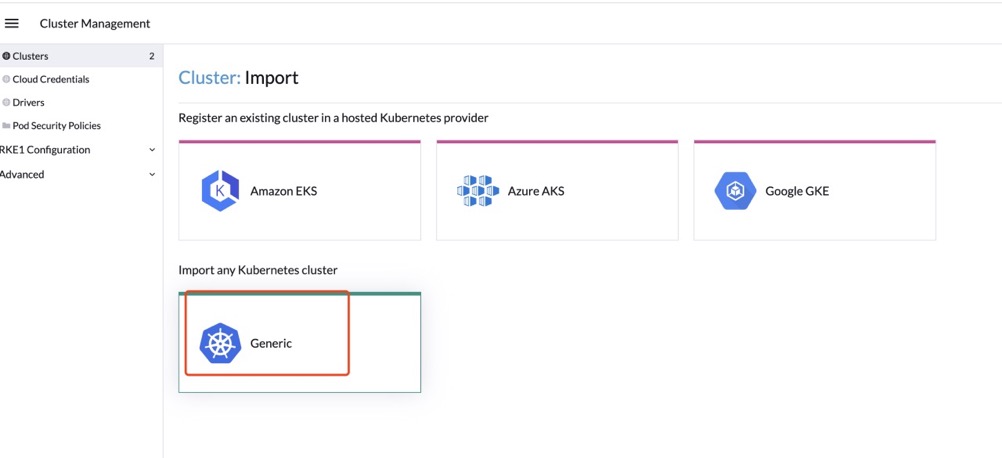Select the Google GKE provider card
Screen dimensions: 1002x458
(x=815, y=190)
